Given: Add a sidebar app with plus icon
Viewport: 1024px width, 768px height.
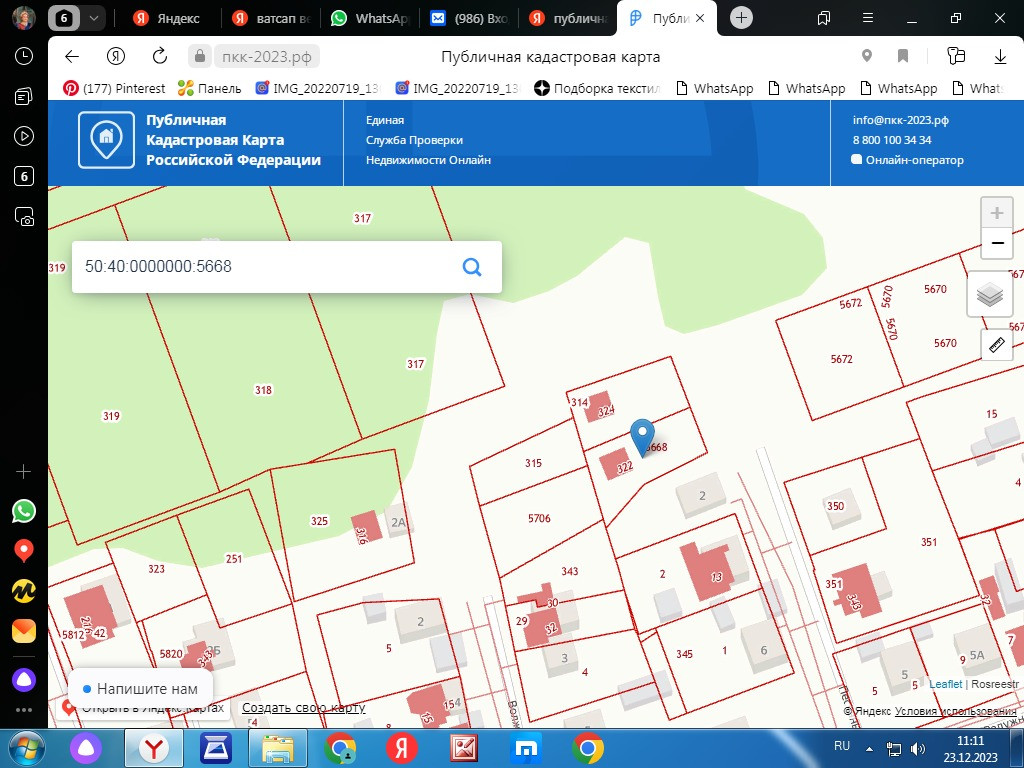Looking at the screenshot, I should 24,472.
